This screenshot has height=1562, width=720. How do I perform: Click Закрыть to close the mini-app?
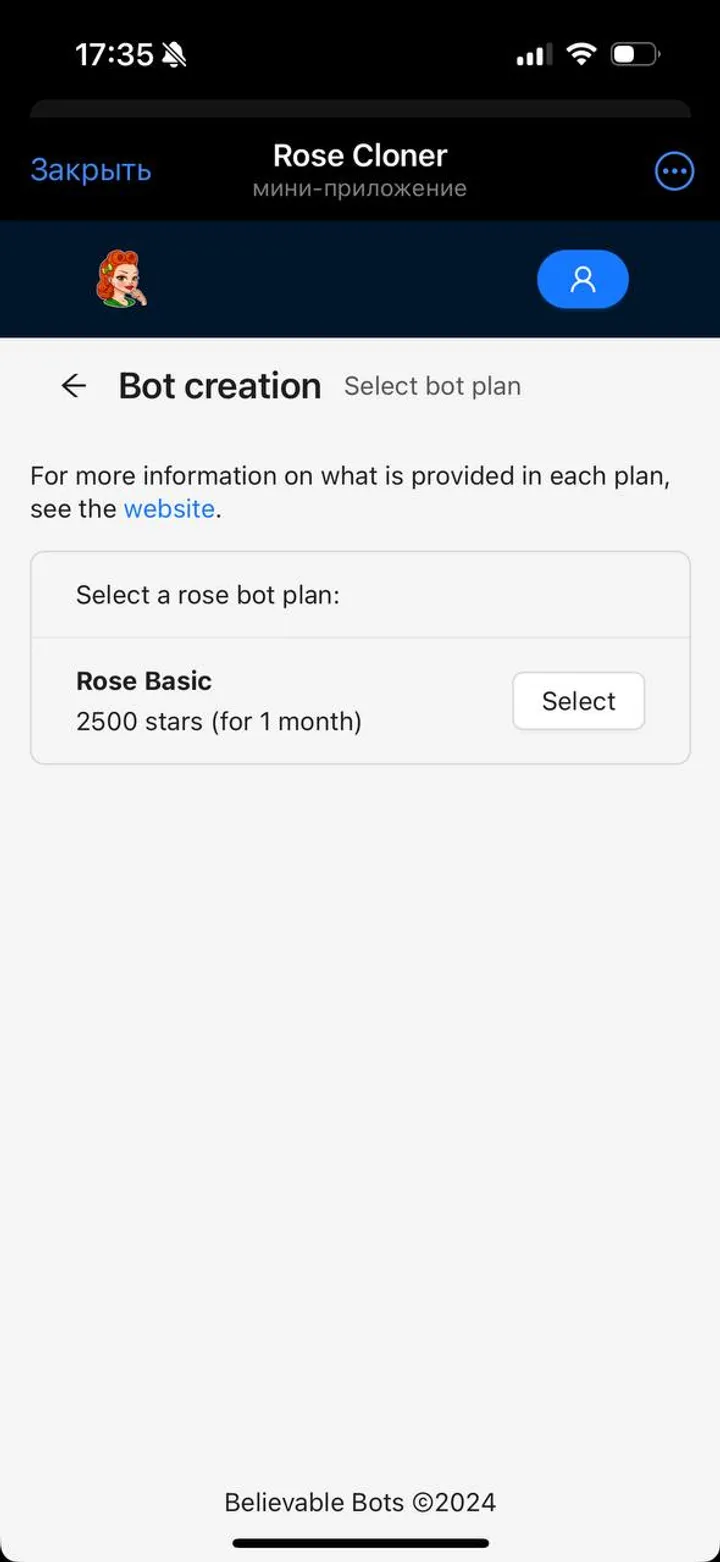(x=90, y=170)
